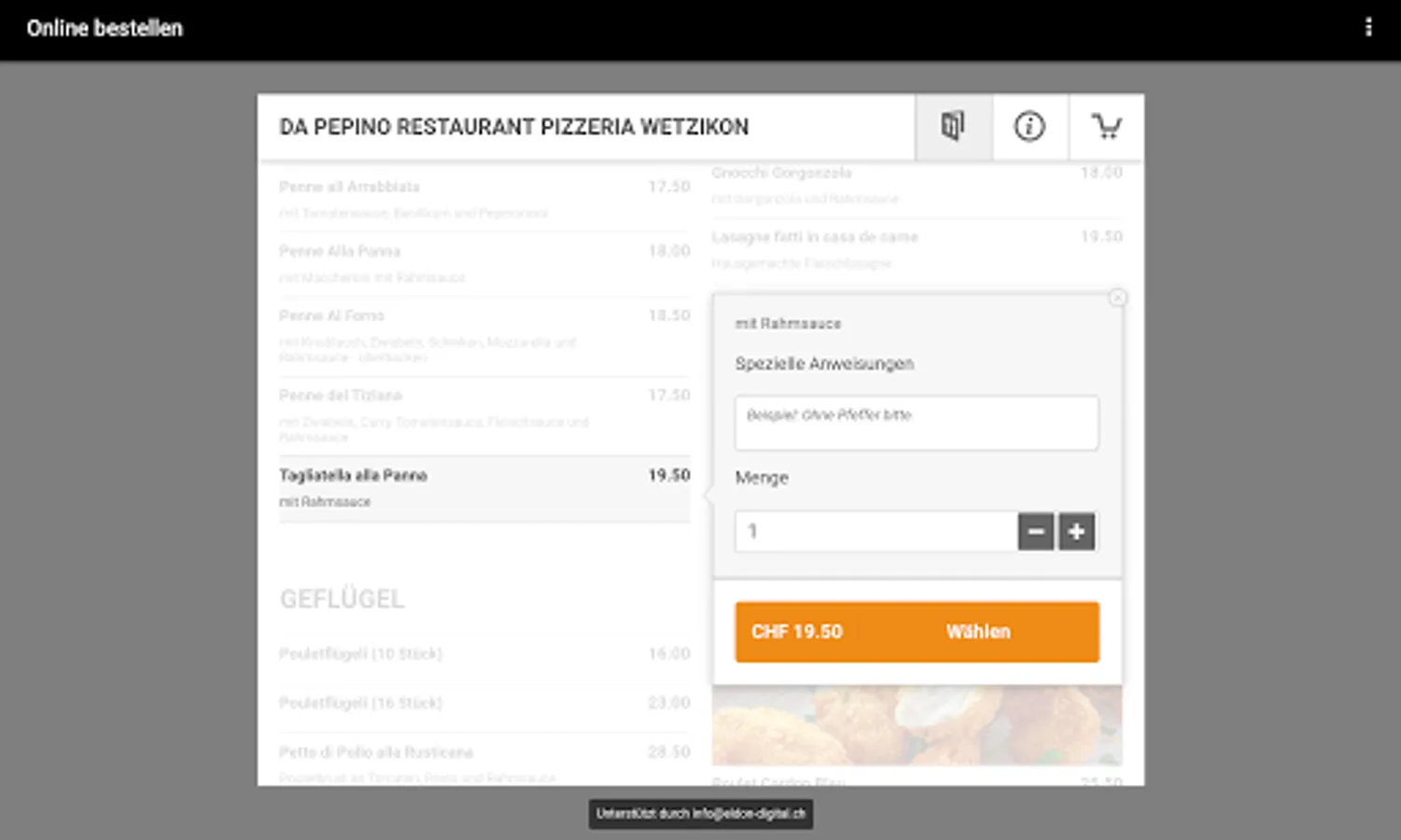
Task: Open the menu card tab icon
Action: point(953,126)
